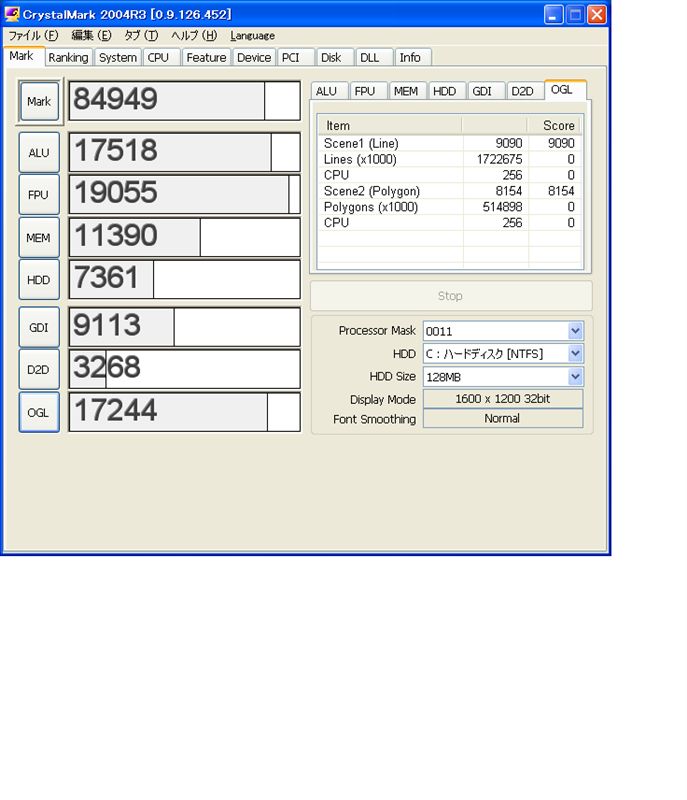Open the タブ (T) menu
This screenshot has height=800, width=687.
click(141, 35)
